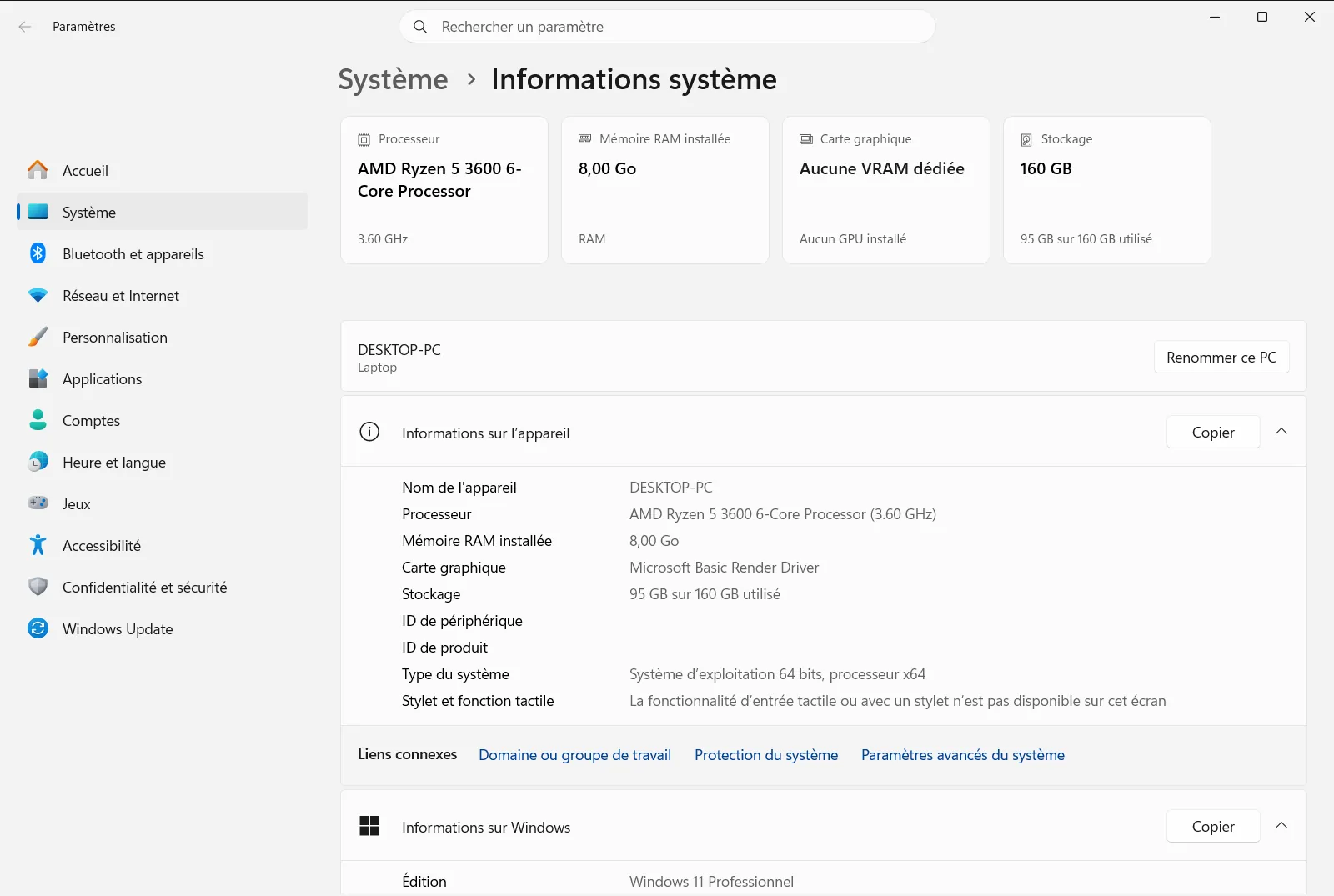This screenshot has width=1334, height=896.
Task: Select Microsoft Basic Render Driver text
Action: (724, 568)
